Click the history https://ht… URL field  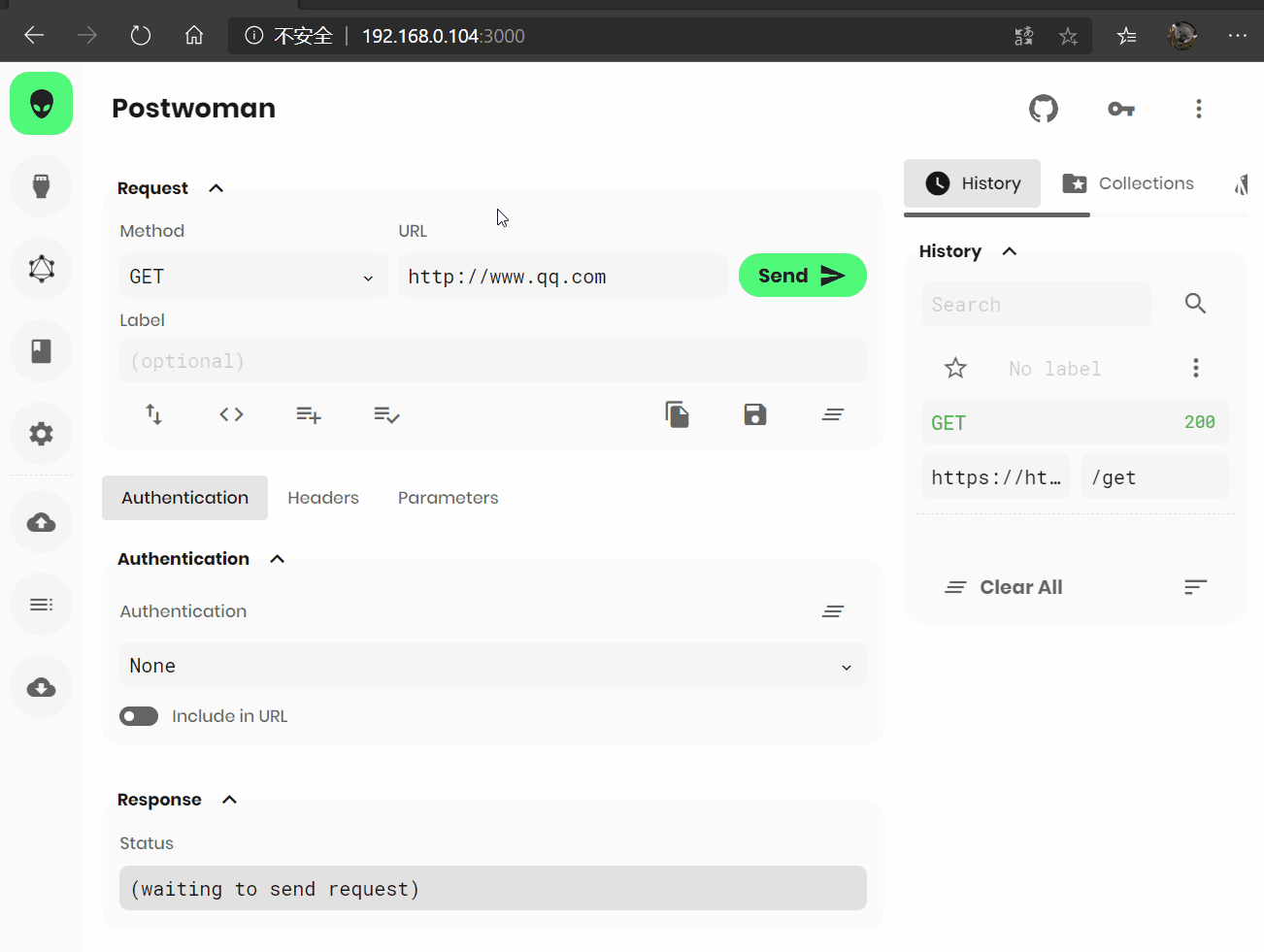tap(996, 476)
